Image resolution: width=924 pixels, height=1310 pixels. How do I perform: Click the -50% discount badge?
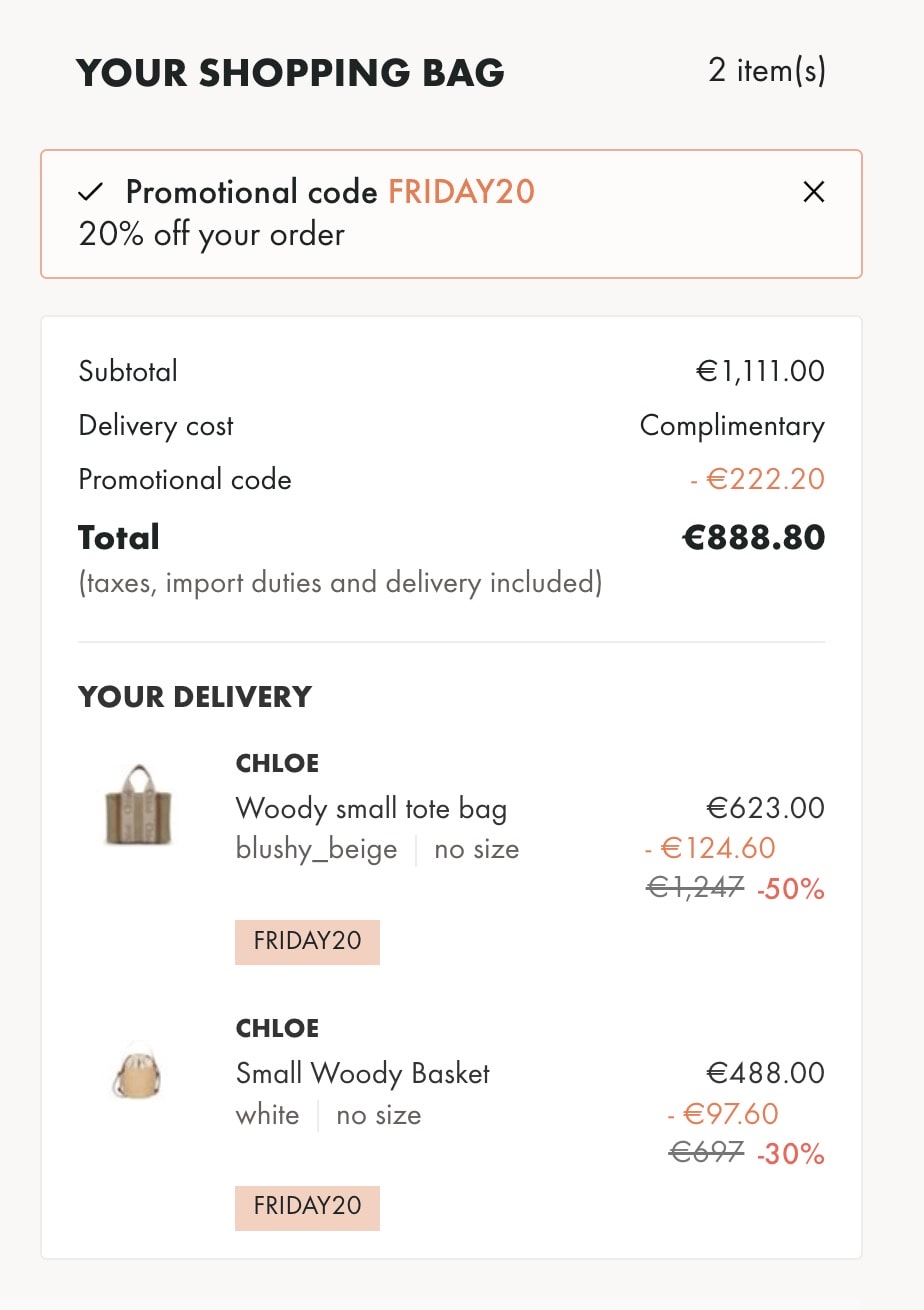click(x=790, y=889)
